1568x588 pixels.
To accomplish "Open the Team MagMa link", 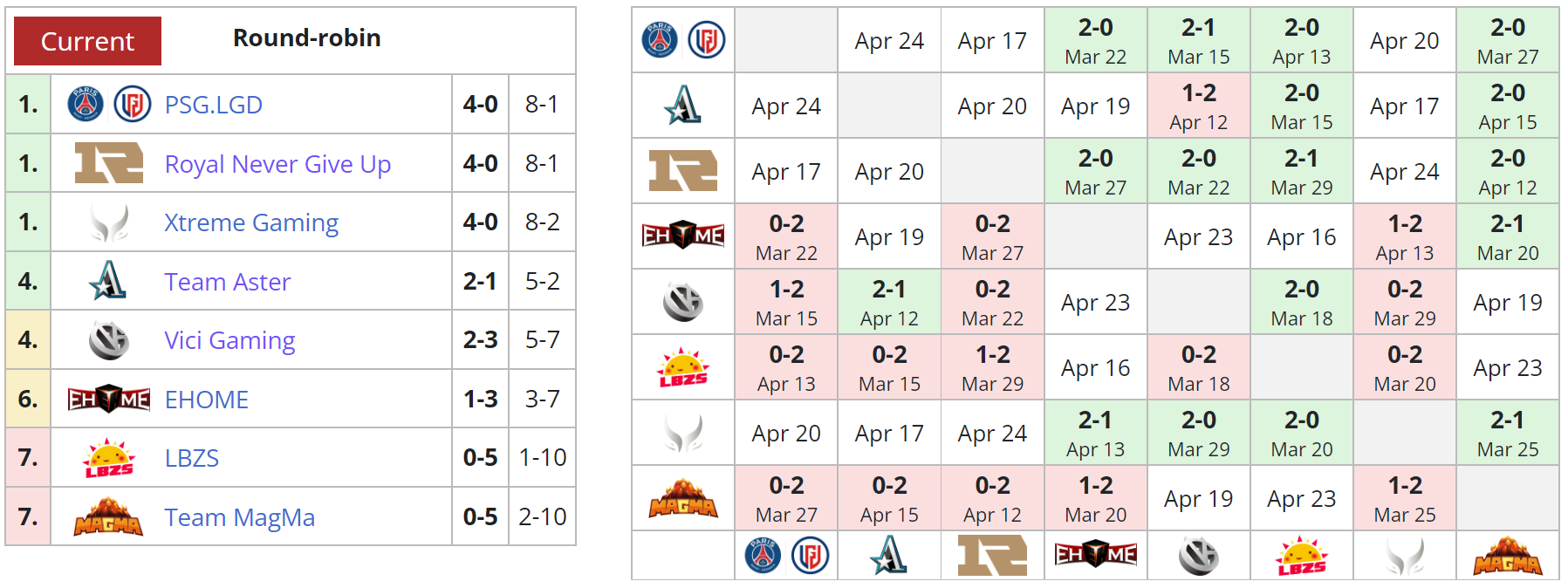I will point(240,517).
